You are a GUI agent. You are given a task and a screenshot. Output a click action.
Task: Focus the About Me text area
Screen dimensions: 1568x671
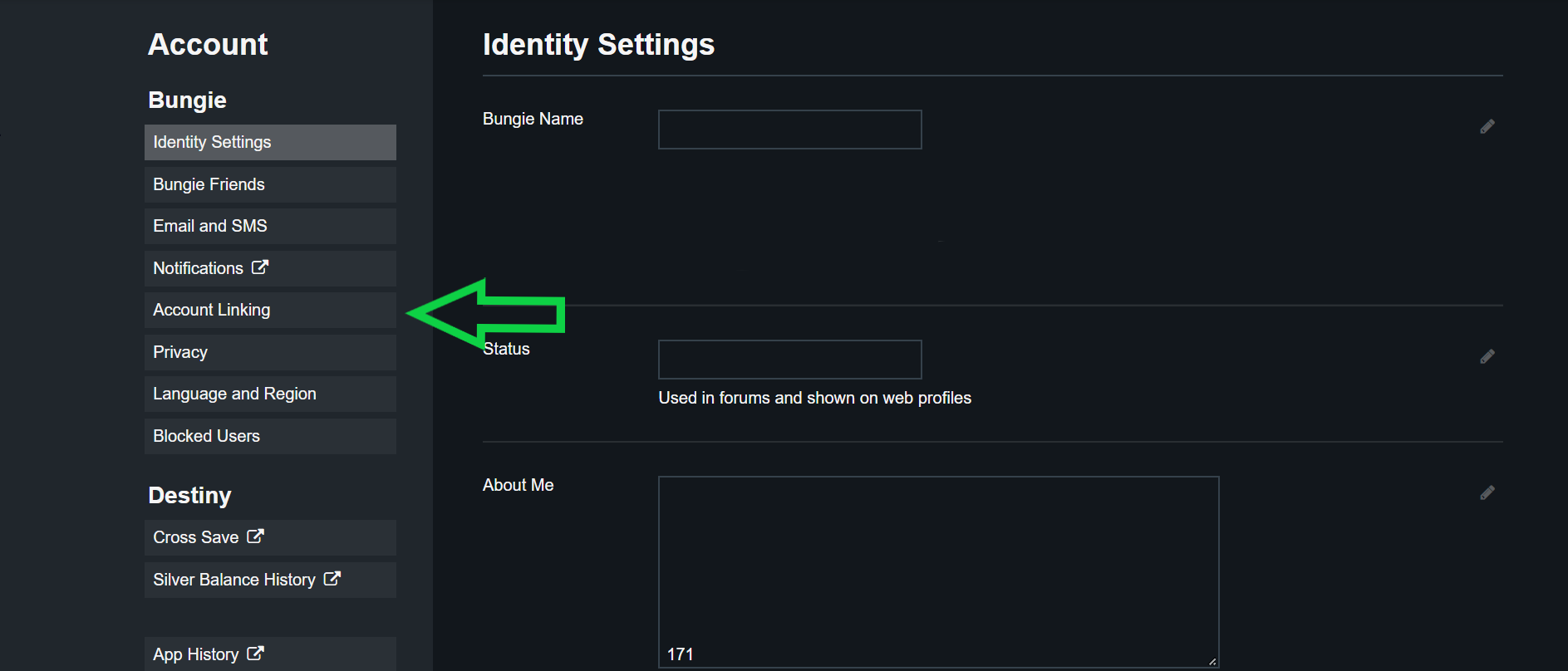click(938, 565)
